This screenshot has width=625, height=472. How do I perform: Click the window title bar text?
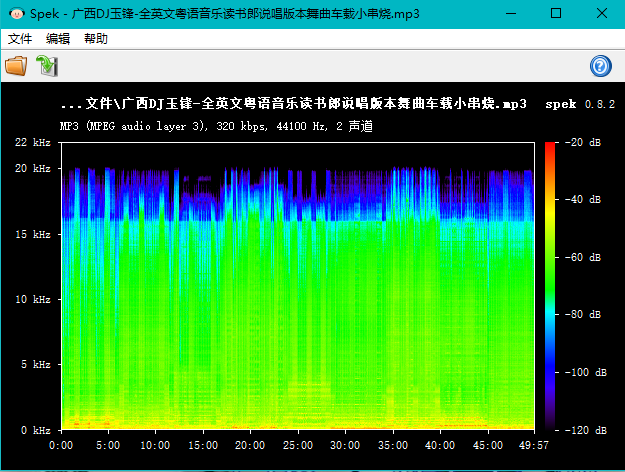[225, 14]
